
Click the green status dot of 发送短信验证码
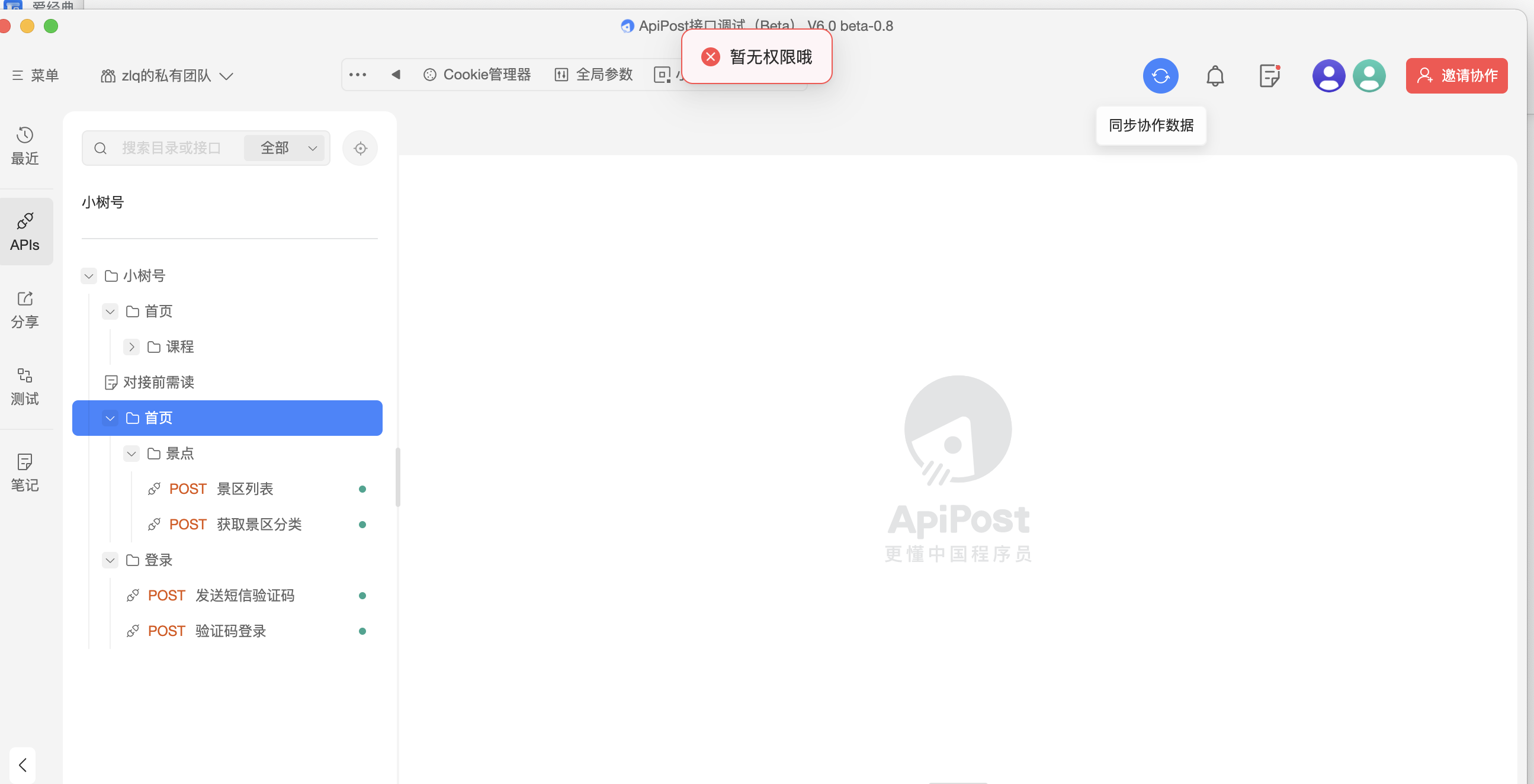362,595
